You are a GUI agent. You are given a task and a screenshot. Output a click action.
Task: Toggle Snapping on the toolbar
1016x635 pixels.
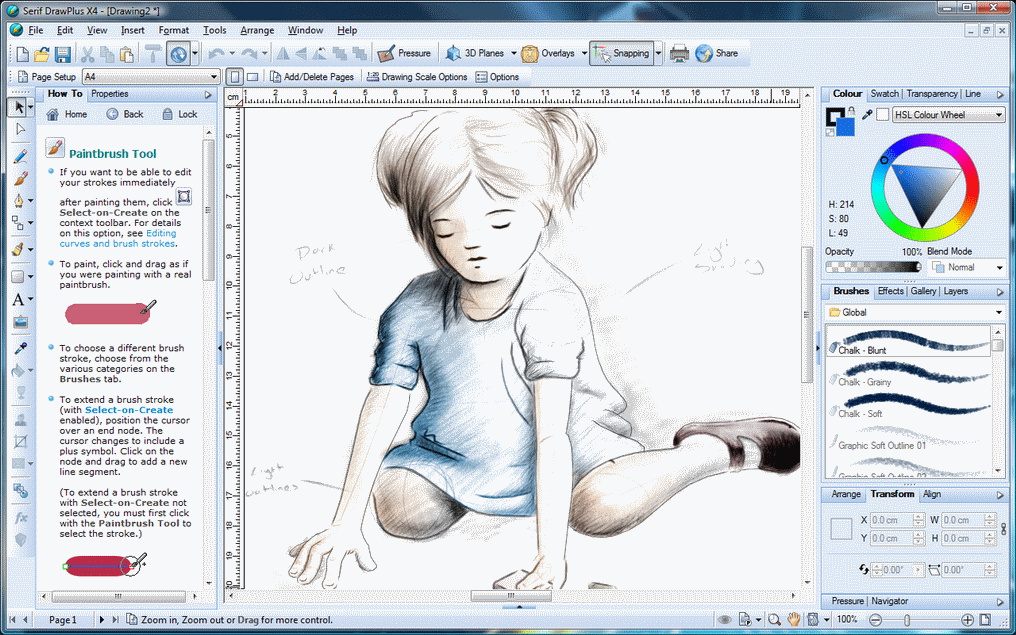620,53
